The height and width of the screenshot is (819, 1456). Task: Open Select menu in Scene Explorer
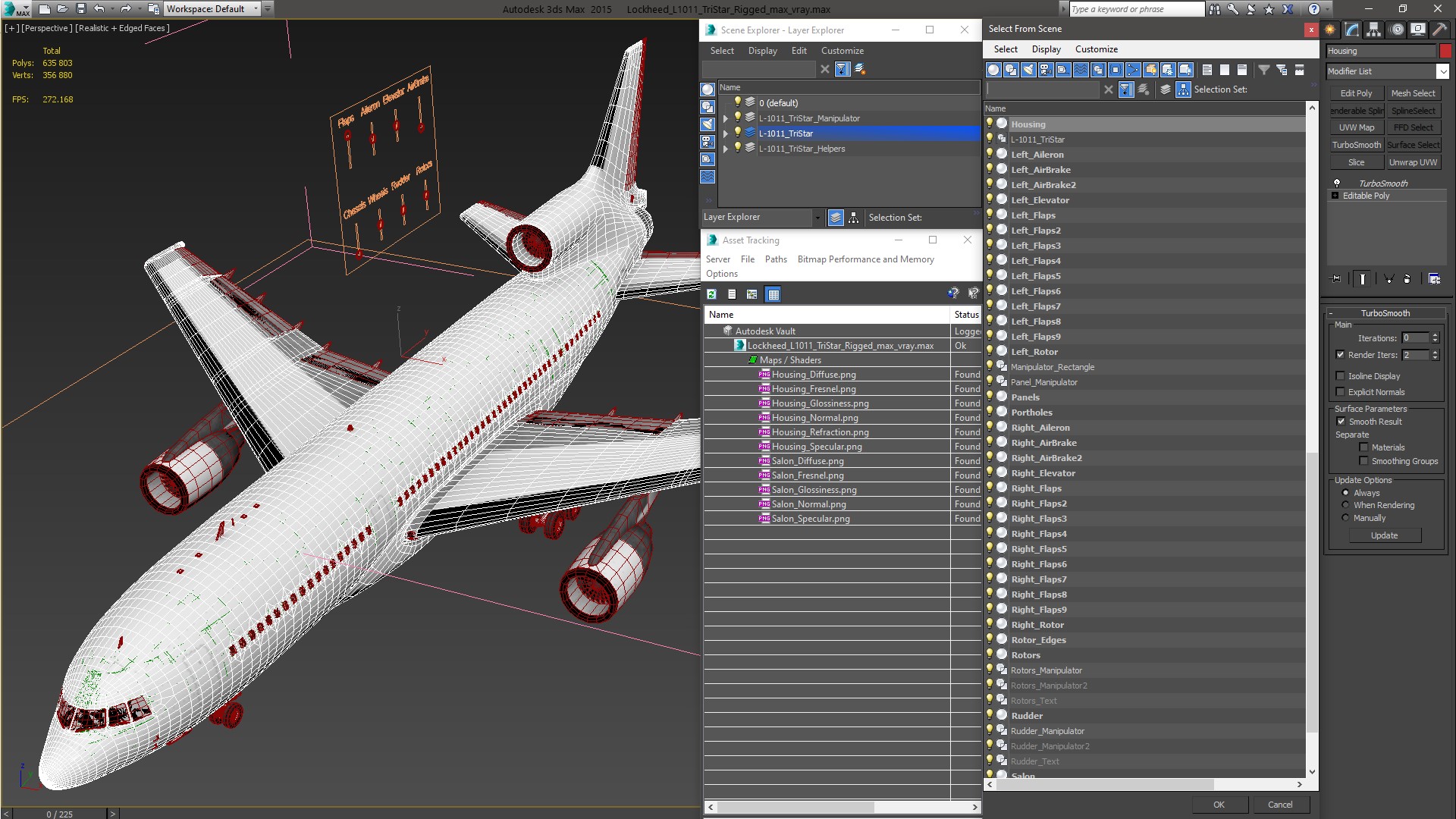point(721,51)
